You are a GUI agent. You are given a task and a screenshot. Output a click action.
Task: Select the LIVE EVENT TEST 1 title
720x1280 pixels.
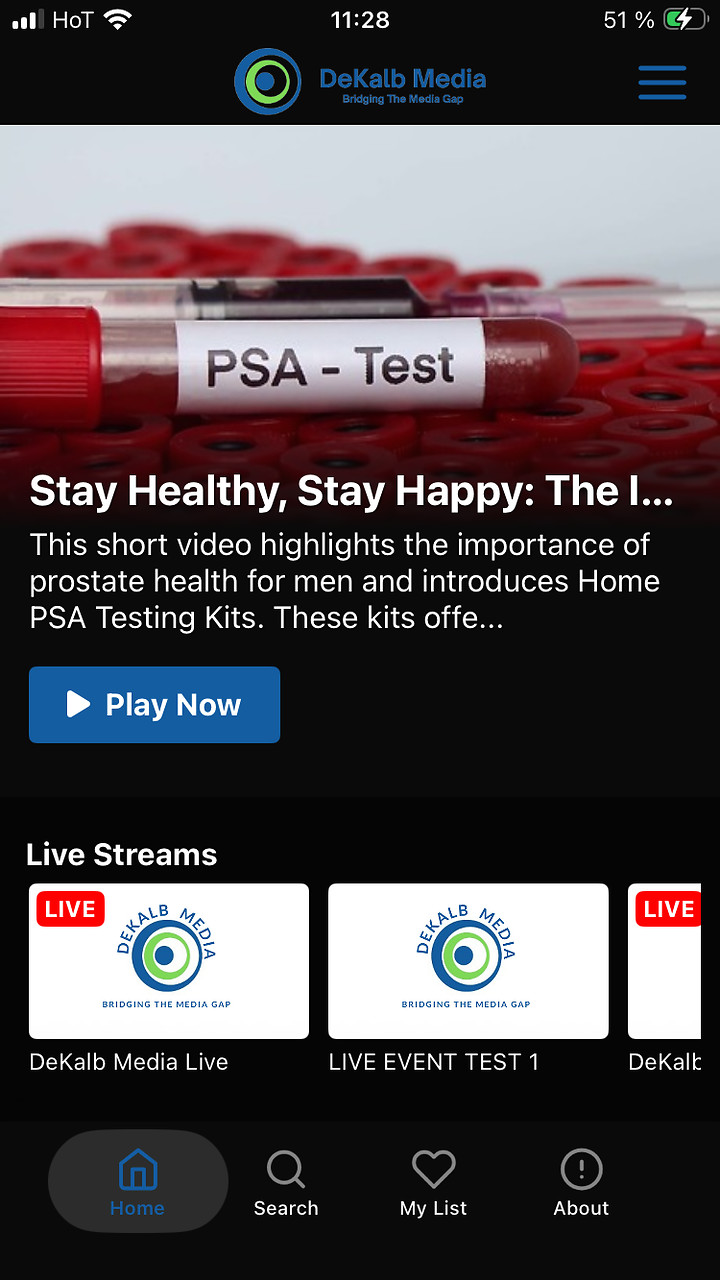tap(434, 1062)
